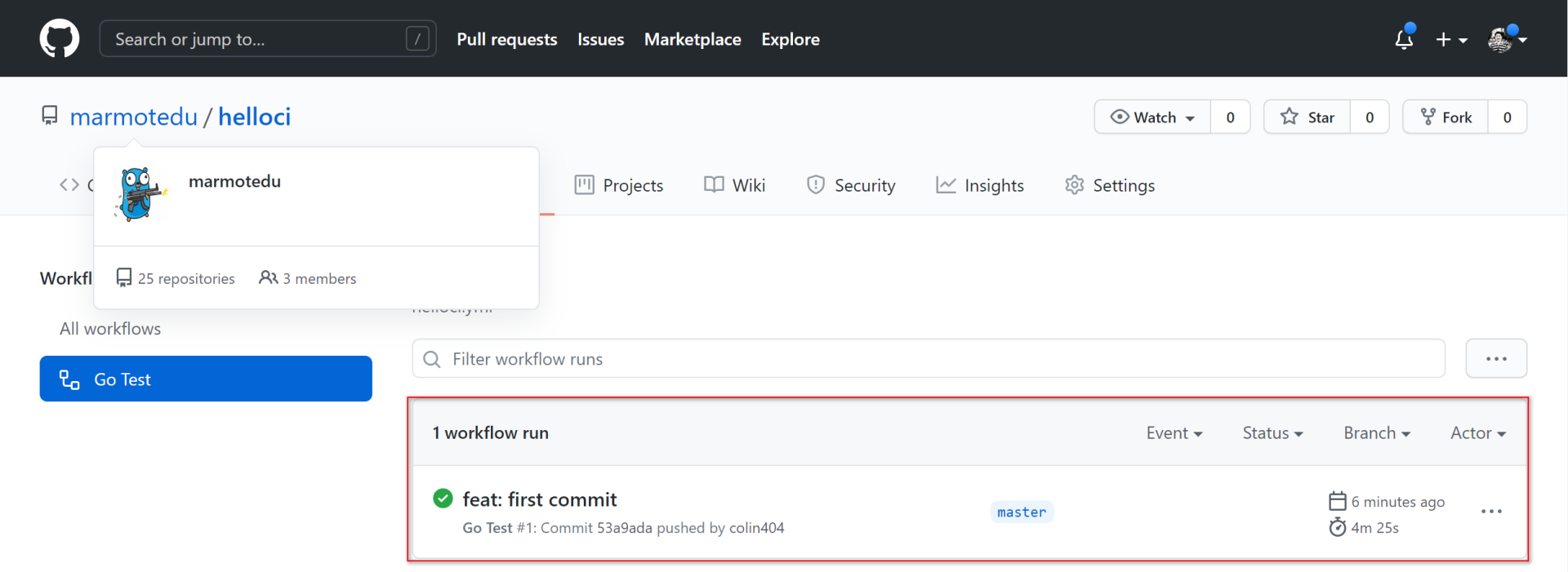The image size is (1568, 572).
Task: Expand the Watch dropdown
Action: pyautogui.click(x=1152, y=118)
